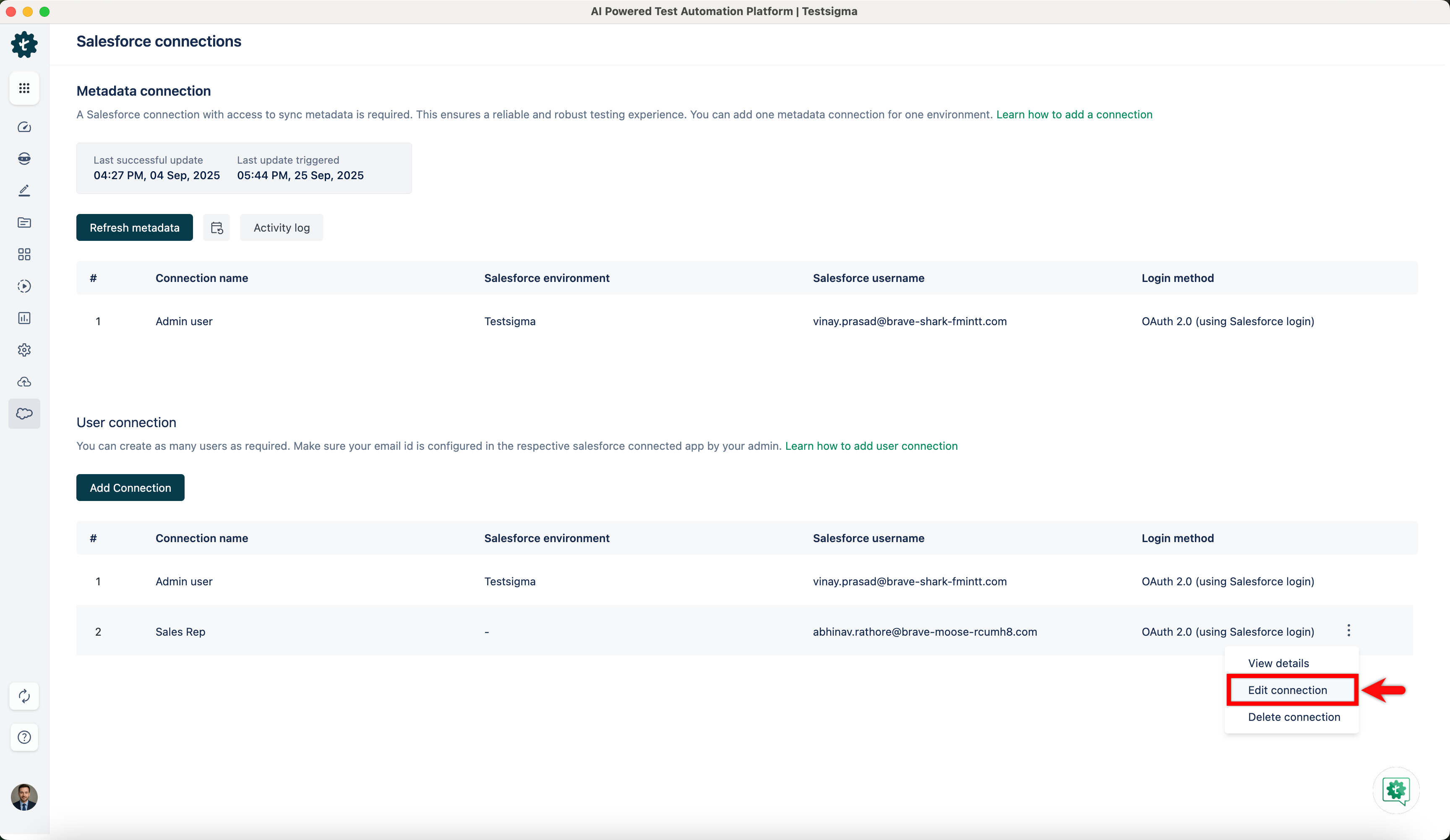Click the Add Connection button
The height and width of the screenshot is (840, 1450).
(x=130, y=487)
